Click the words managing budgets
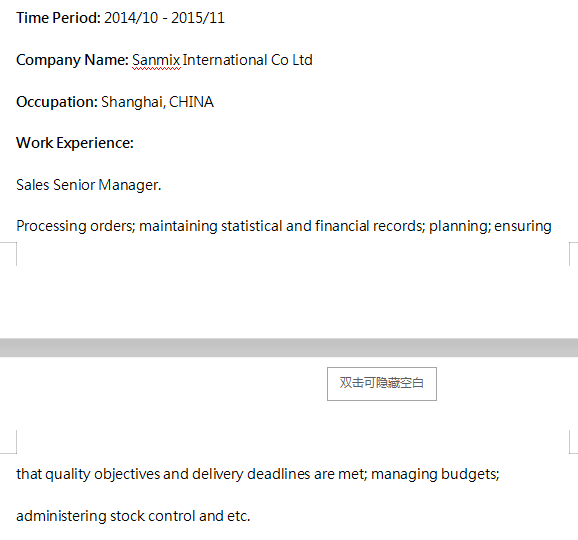The height and width of the screenshot is (540, 578). pos(435,474)
